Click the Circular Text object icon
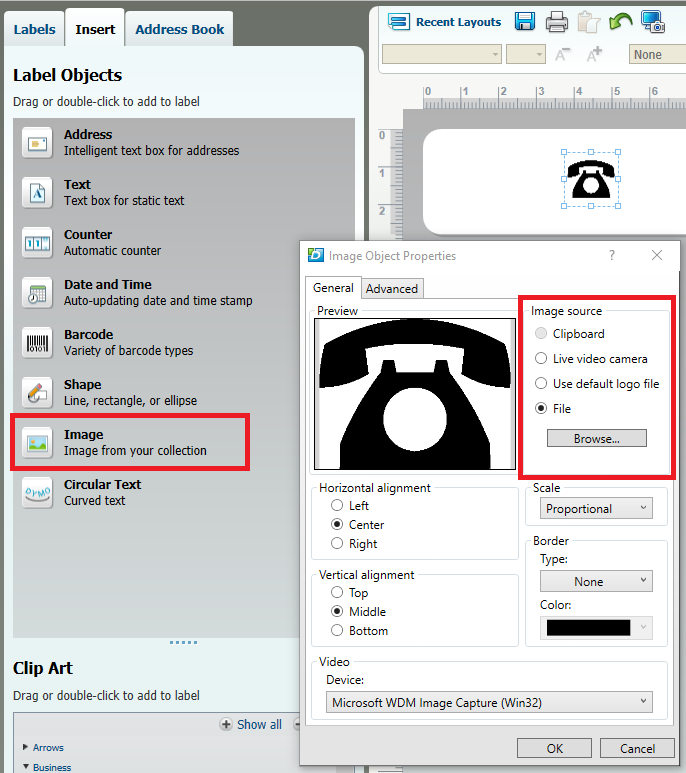Viewport: 686px width, 773px height. click(37, 493)
